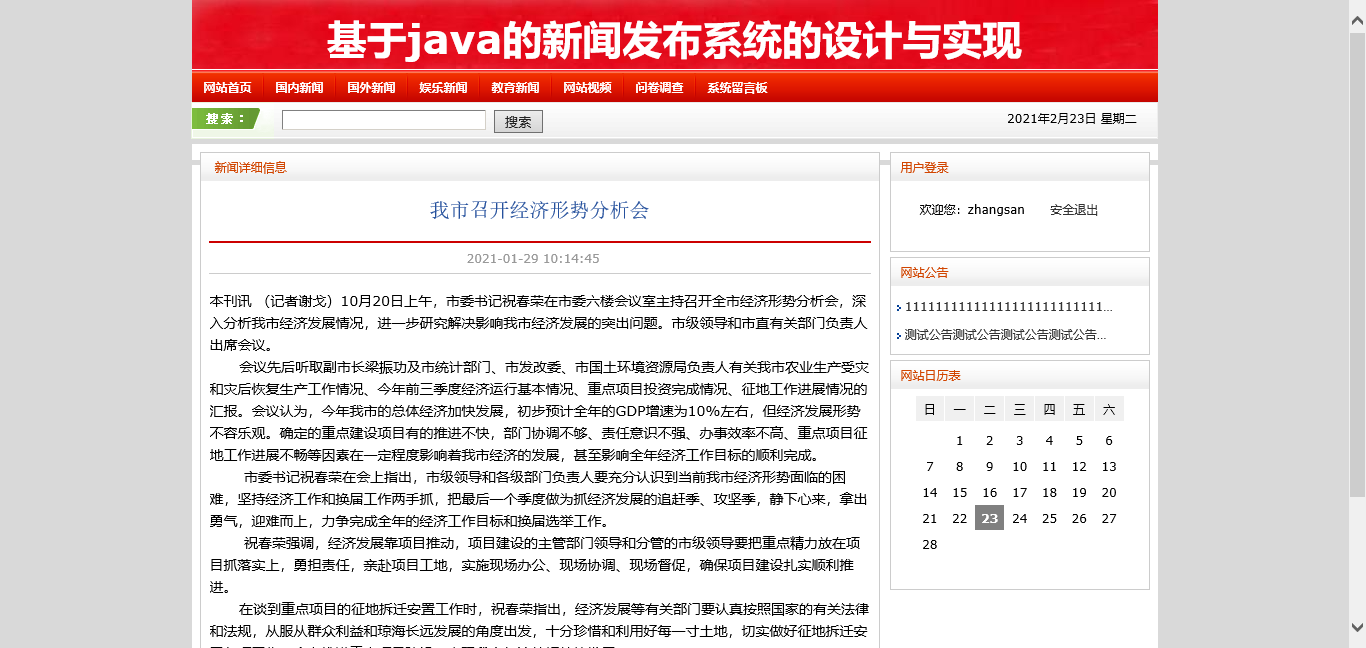Select calendar day 12

click(x=1079, y=467)
